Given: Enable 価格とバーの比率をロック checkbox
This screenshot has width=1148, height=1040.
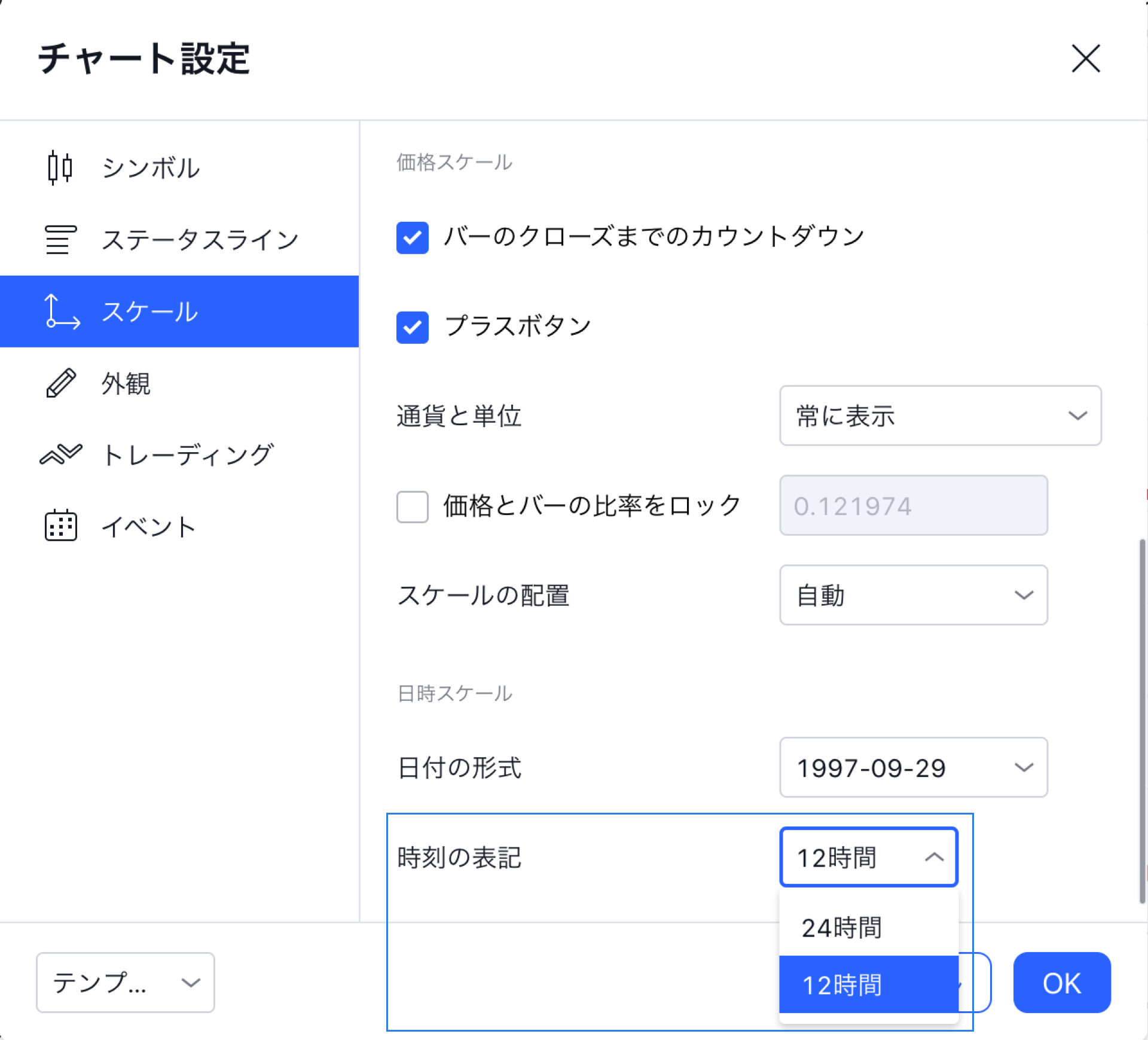Looking at the screenshot, I should [x=413, y=507].
